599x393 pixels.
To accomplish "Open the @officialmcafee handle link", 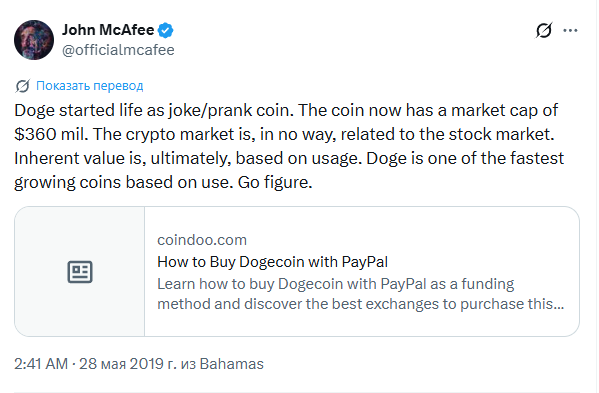I will (118, 50).
